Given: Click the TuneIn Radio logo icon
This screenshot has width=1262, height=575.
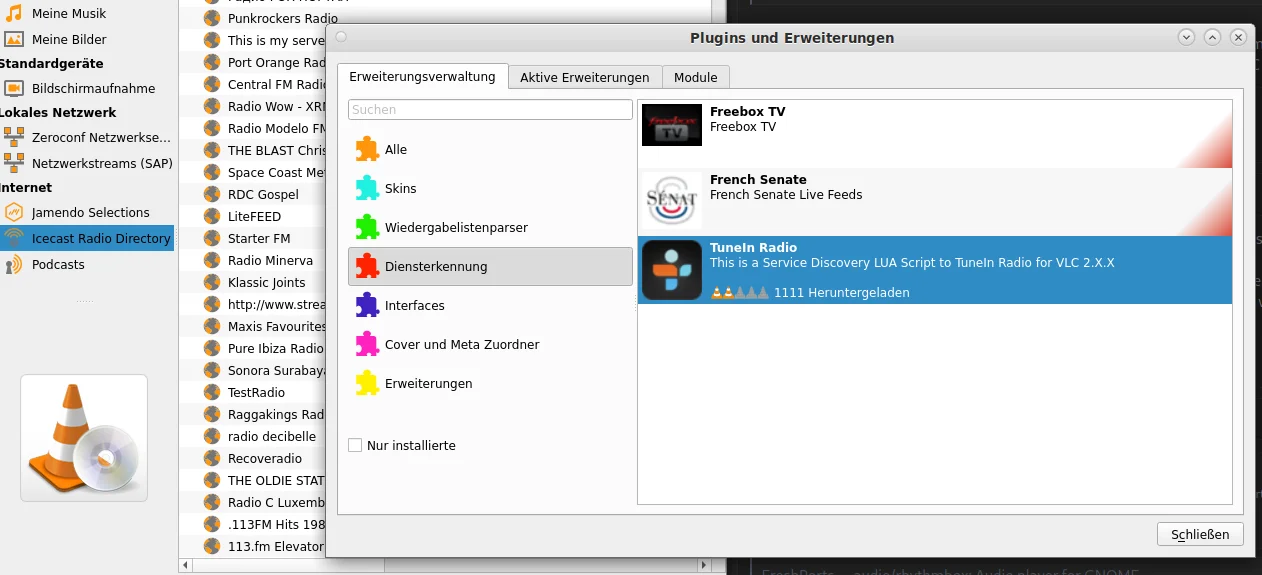Looking at the screenshot, I should point(672,270).
